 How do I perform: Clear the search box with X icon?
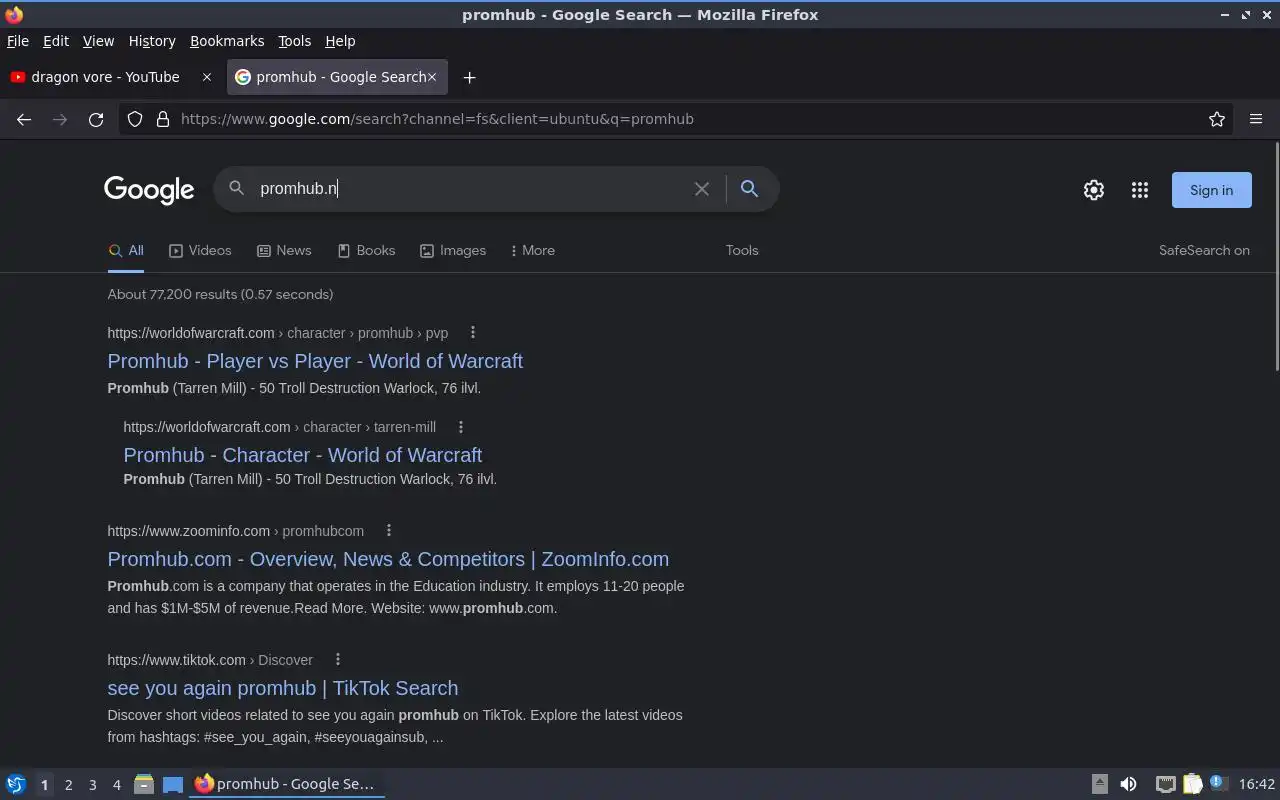702,189
